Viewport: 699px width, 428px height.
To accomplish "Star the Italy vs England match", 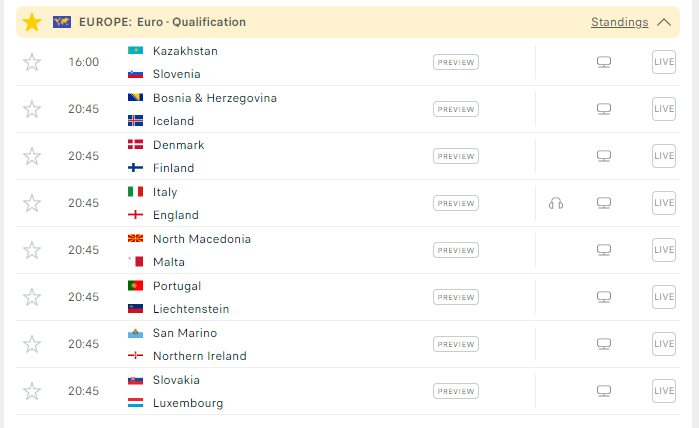I will coord(32,203).
